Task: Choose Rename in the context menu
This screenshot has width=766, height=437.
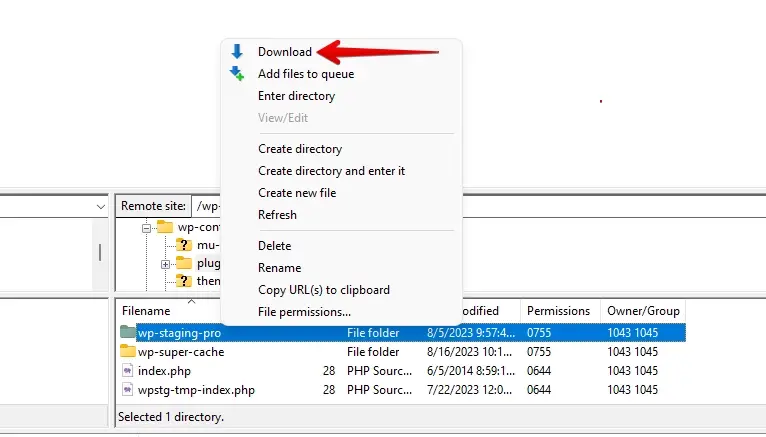Action: pos(279,268)
